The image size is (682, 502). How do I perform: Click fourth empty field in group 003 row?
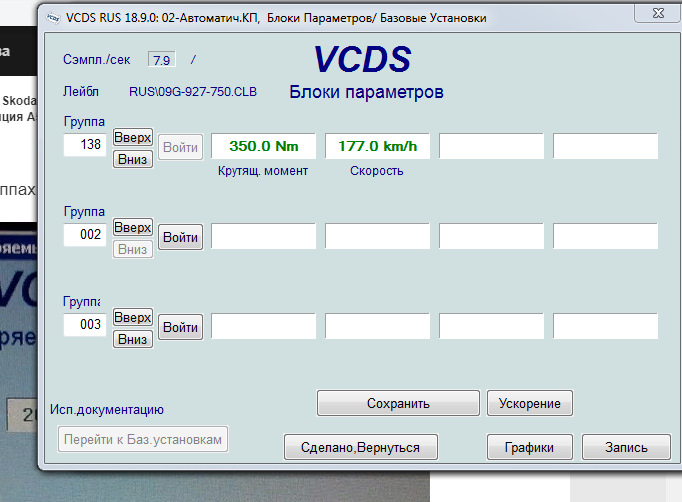click(x=605, y=326)
